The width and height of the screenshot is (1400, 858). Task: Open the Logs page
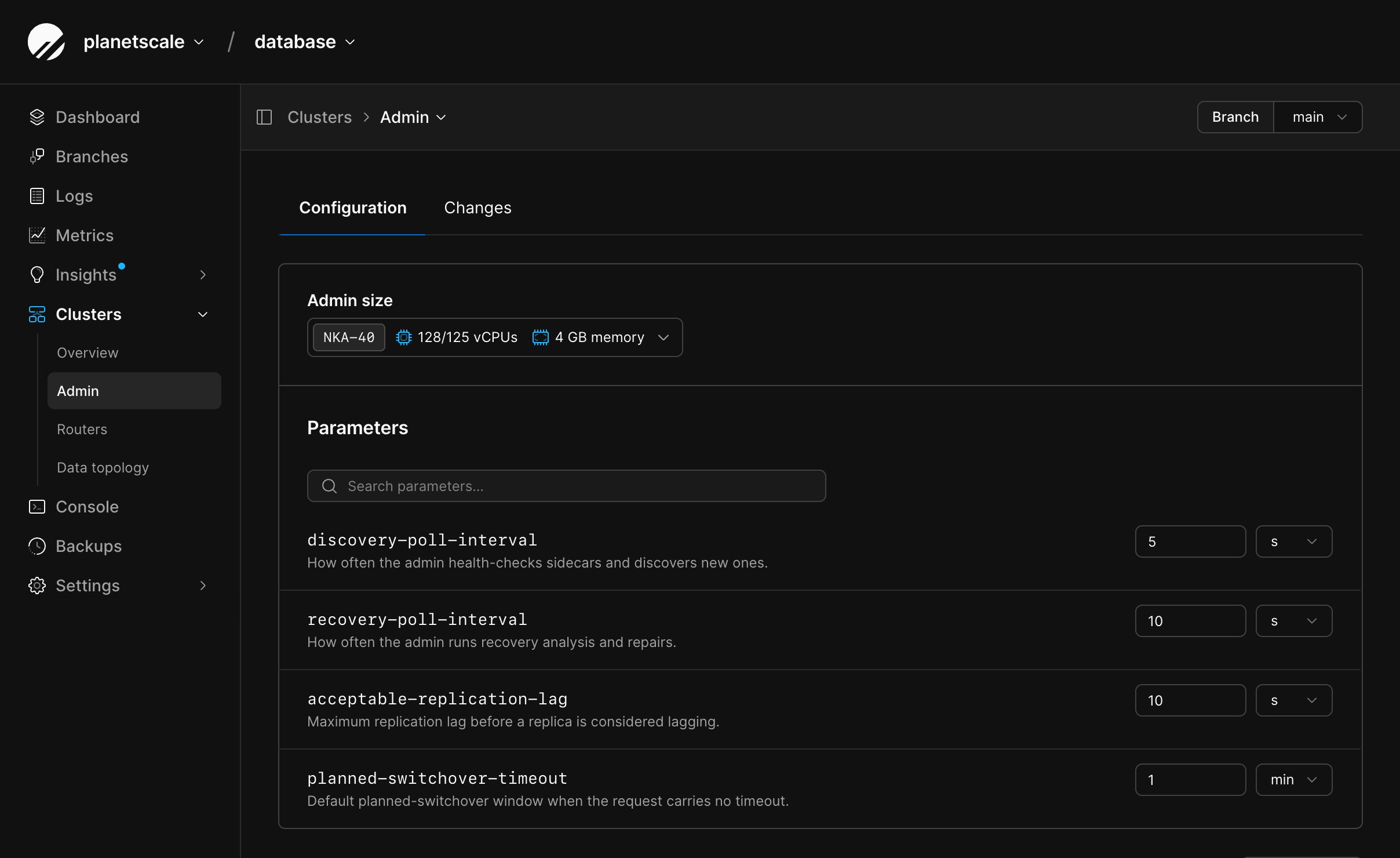click(74, 196)
